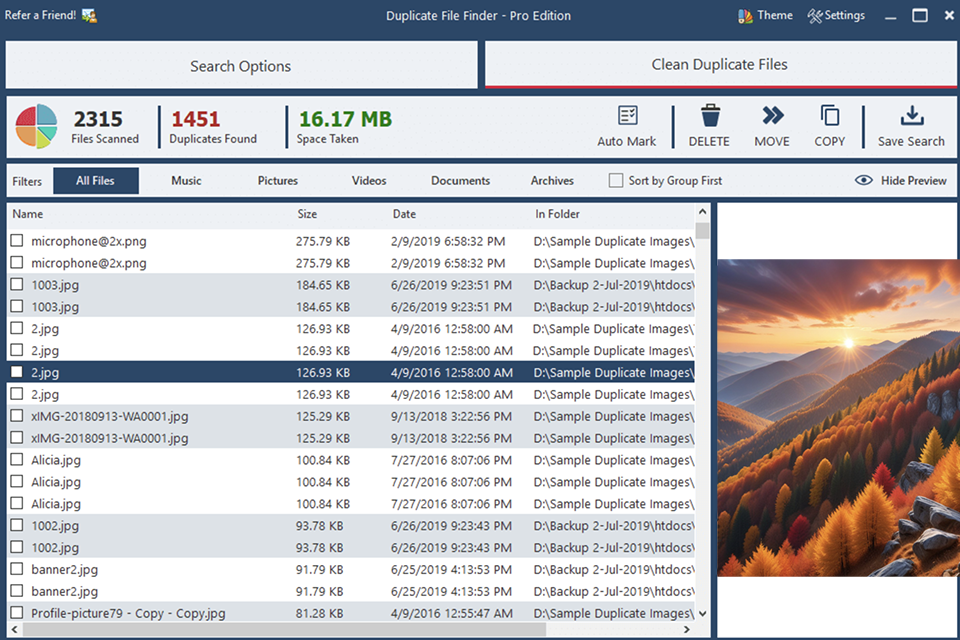Tick the checkbox for banner2.jpg first row
Screen dimensions: 960x640
17,570
